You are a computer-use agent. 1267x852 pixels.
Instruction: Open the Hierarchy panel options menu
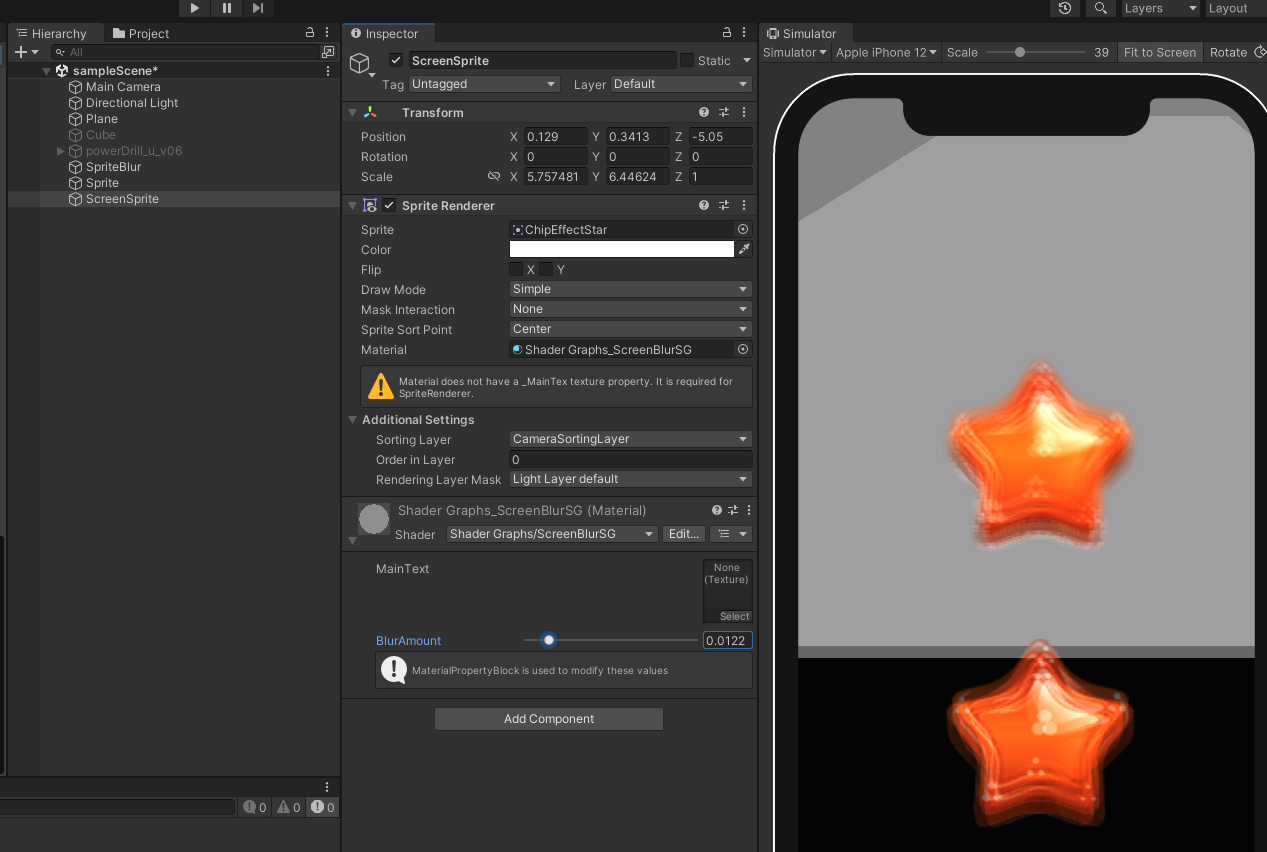[x=327, y=33]
